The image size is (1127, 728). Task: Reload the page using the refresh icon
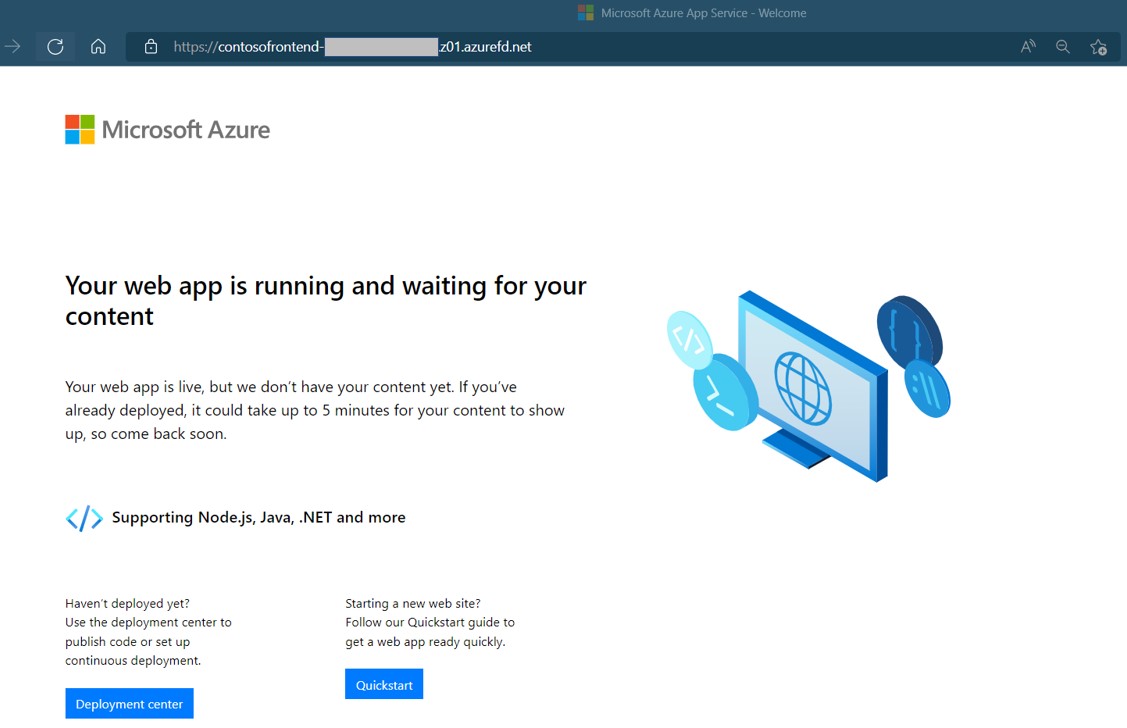(x=55, y=46)
